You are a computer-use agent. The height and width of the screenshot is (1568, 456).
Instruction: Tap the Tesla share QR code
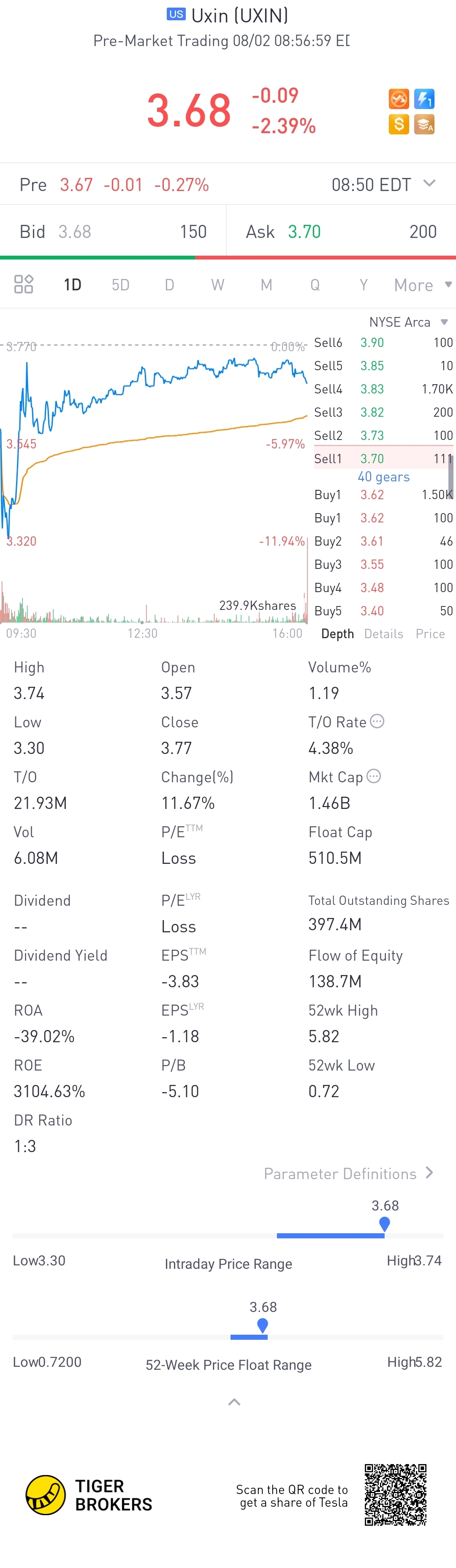[395, 1495]
